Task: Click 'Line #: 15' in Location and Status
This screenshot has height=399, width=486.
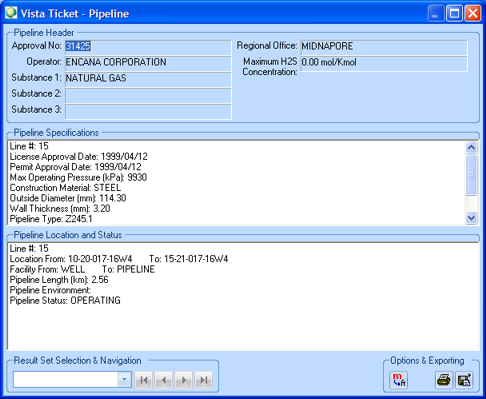Action: coord(29,249)
